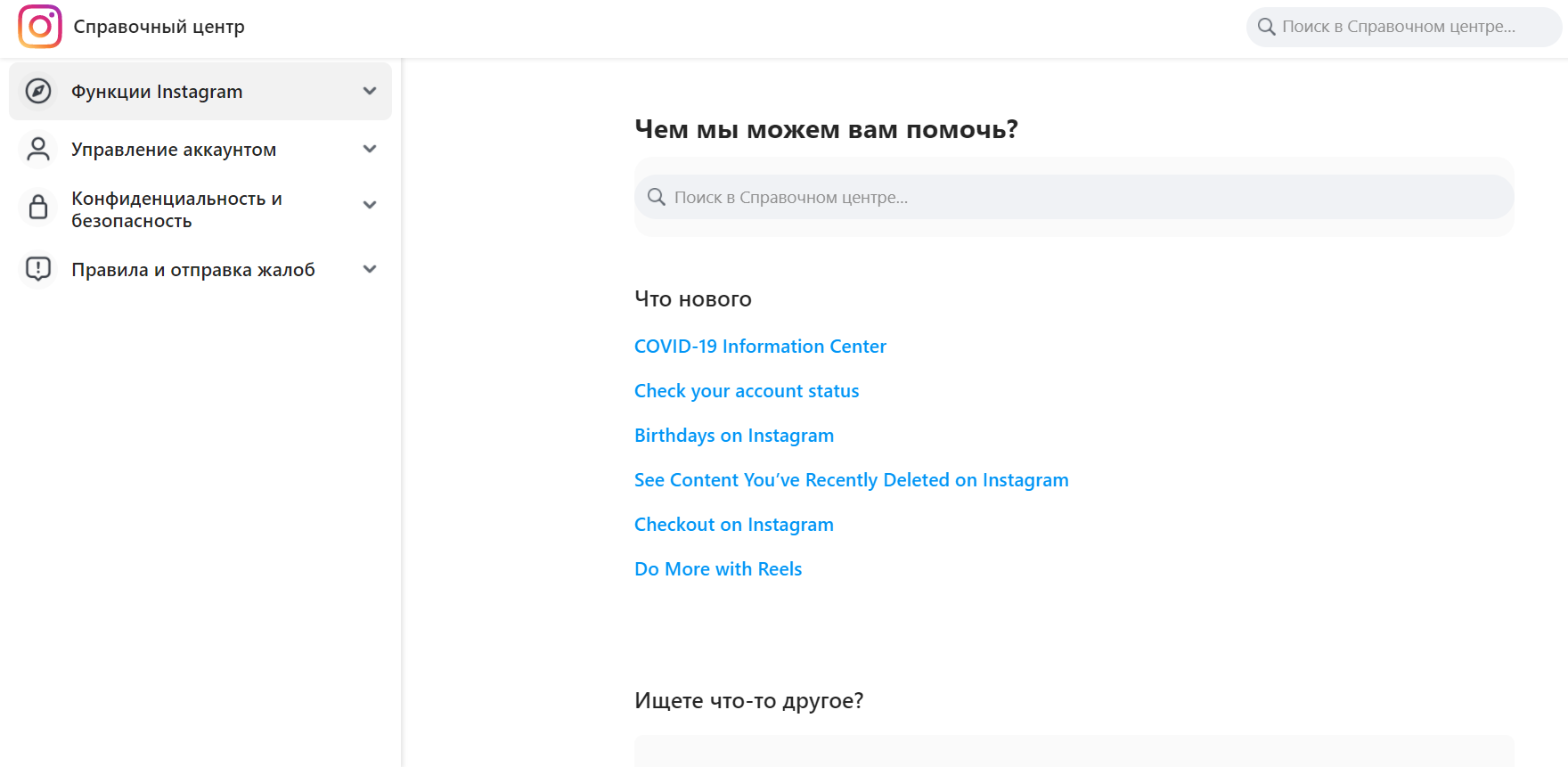Open the COVID-19 Information Center link
This screenshot has height=767, width=1568.
[x=760, y=347]
